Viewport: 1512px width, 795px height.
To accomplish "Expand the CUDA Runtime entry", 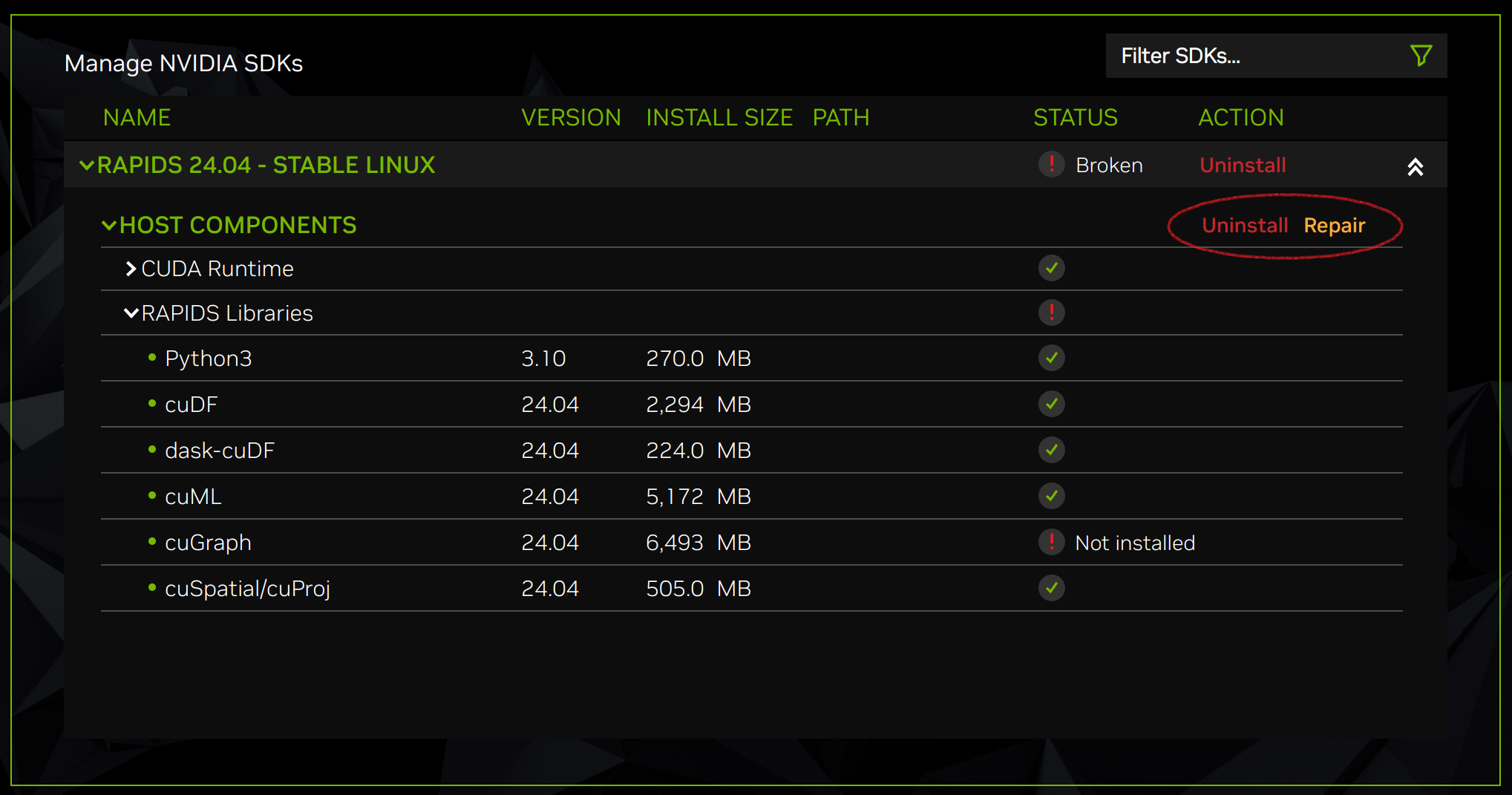I will click(x=131, y=268).
